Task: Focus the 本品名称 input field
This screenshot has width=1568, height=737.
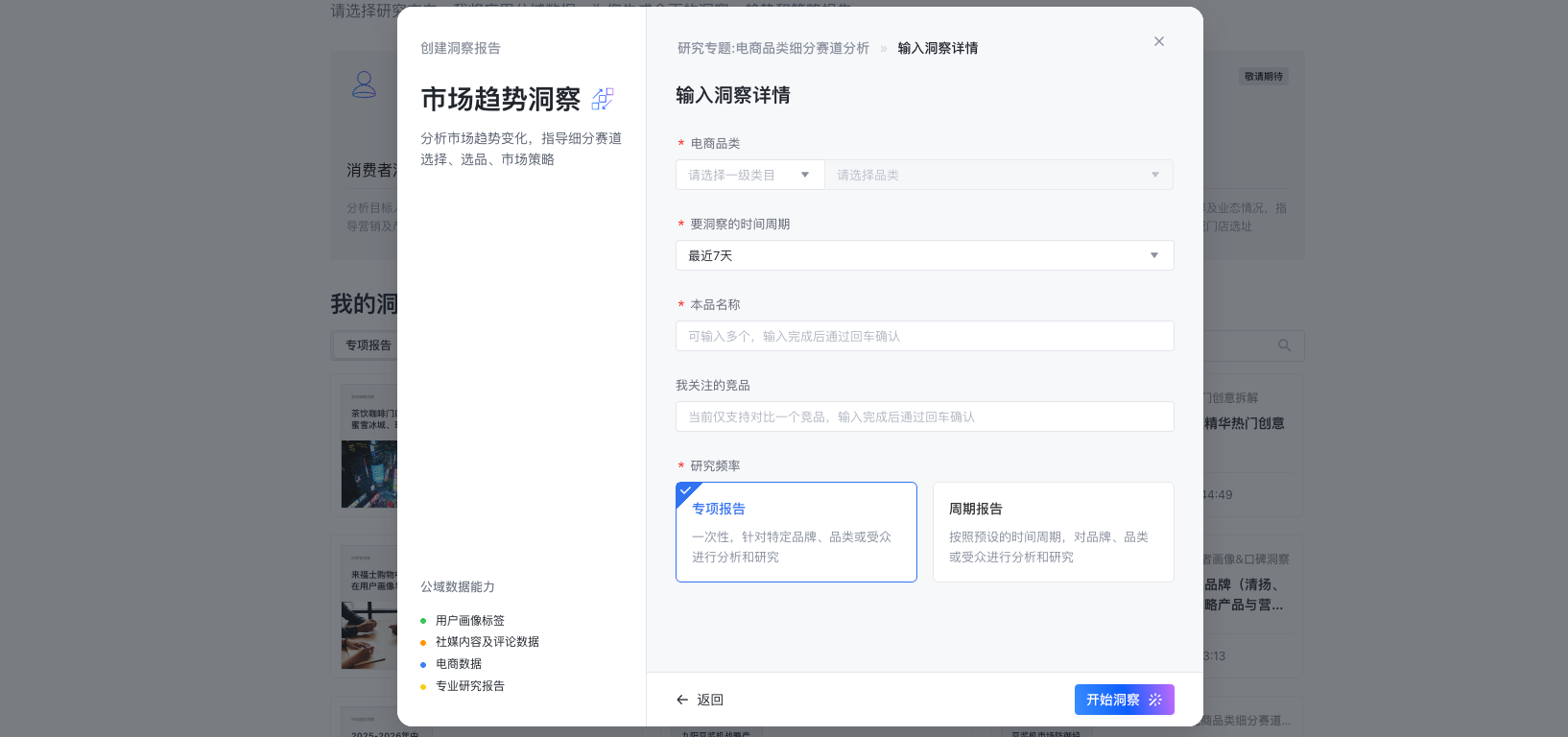Action: pos(924,336)
